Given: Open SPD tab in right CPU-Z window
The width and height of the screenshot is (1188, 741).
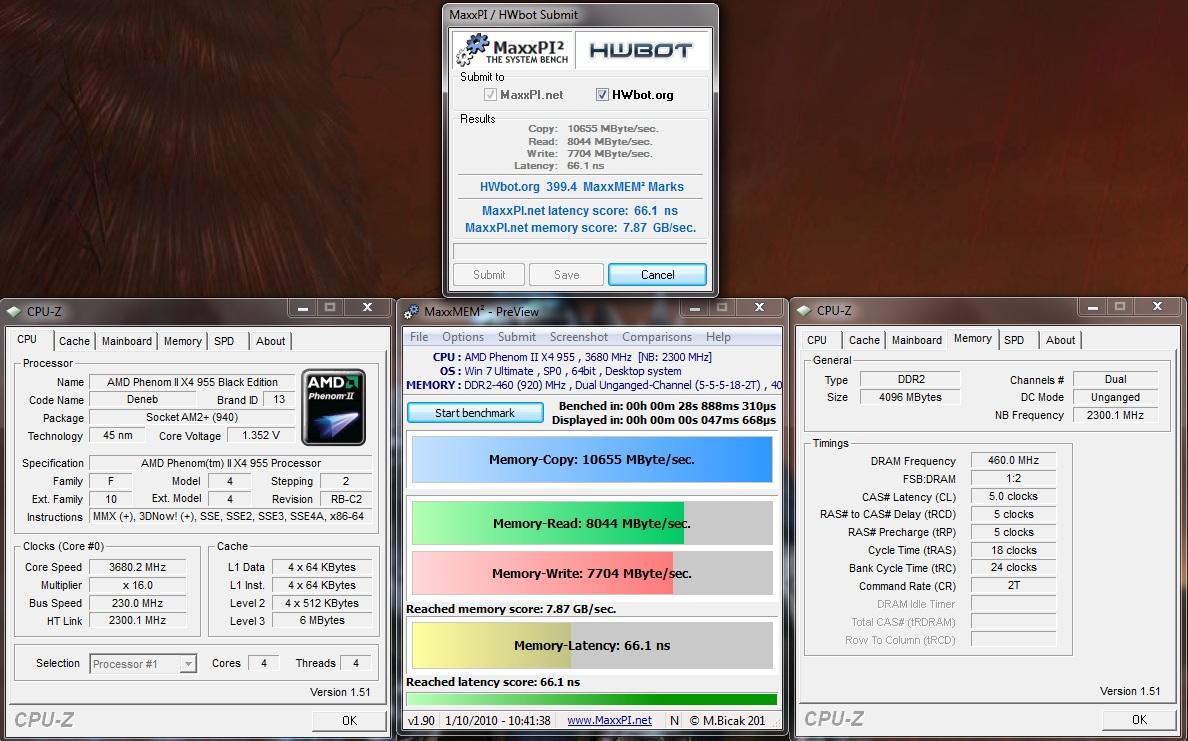Looking at the screenshot, I should [x=1014, y=340].
